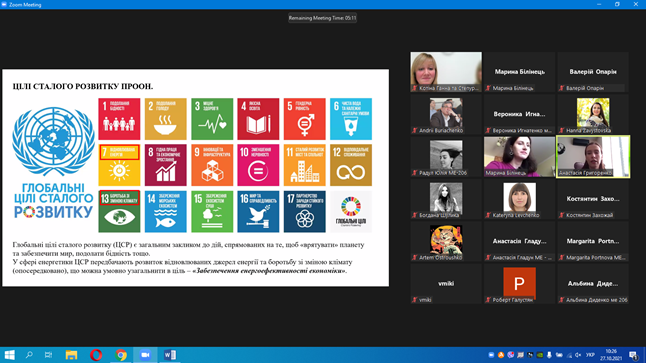This screenshot has width=646, height=363.
Task: Select the Марина Білінець video tile
Action: [520, 157]
